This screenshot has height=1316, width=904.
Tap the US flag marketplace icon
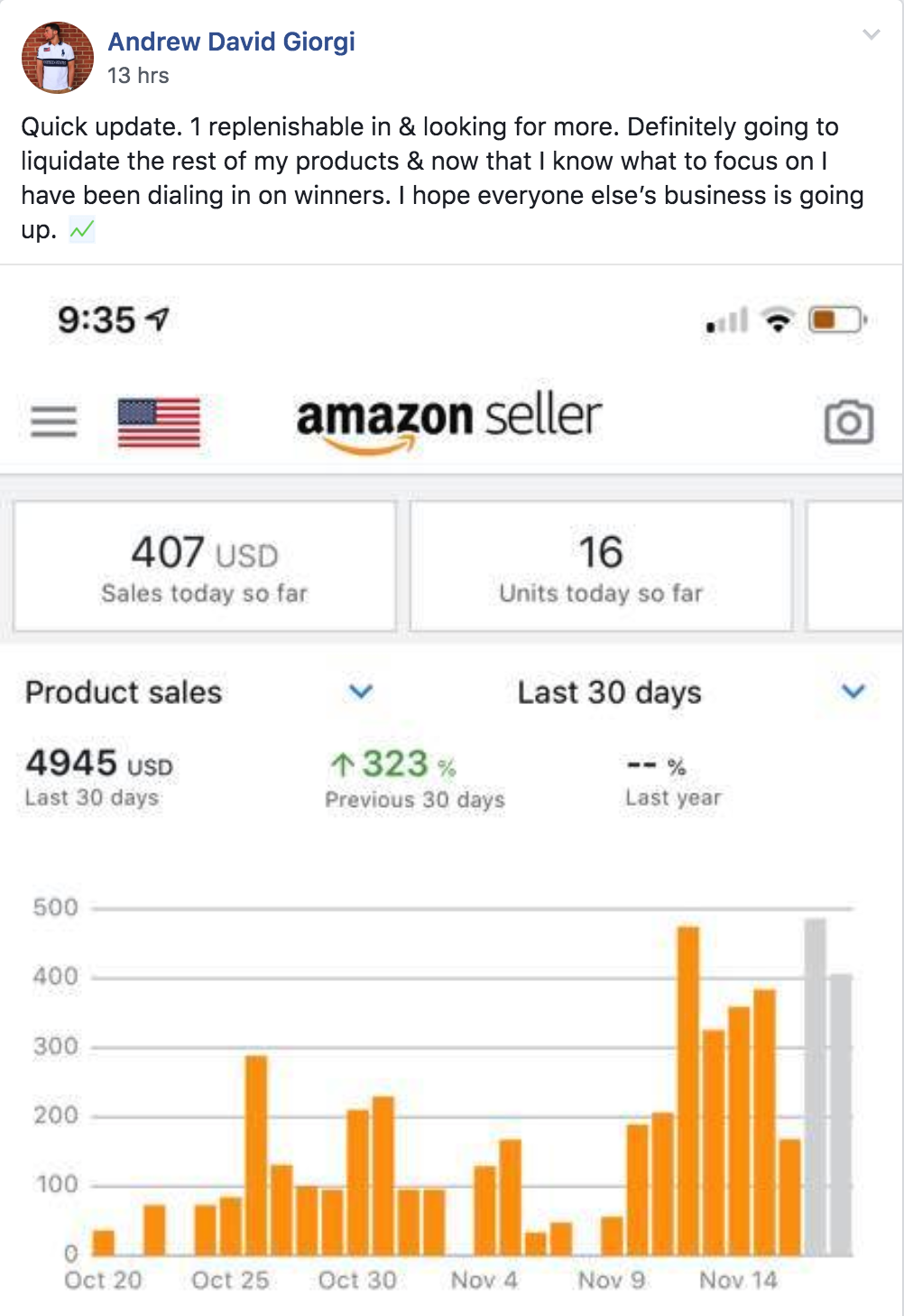pos(159,422)
